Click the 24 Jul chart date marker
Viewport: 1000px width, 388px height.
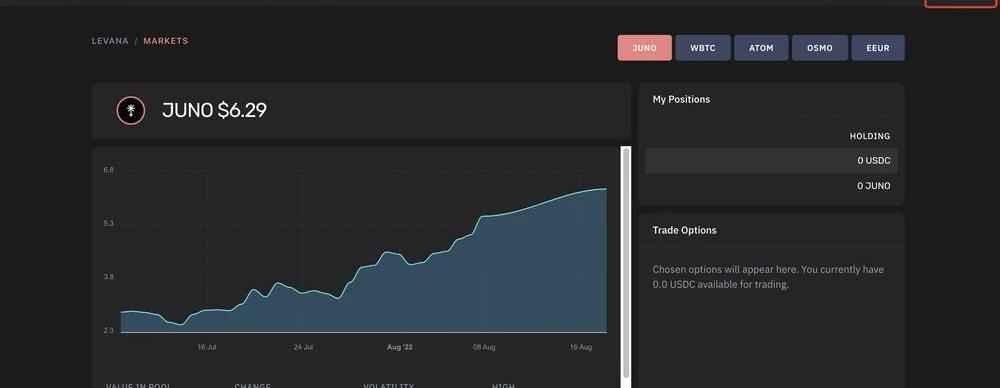pos(303,347)
